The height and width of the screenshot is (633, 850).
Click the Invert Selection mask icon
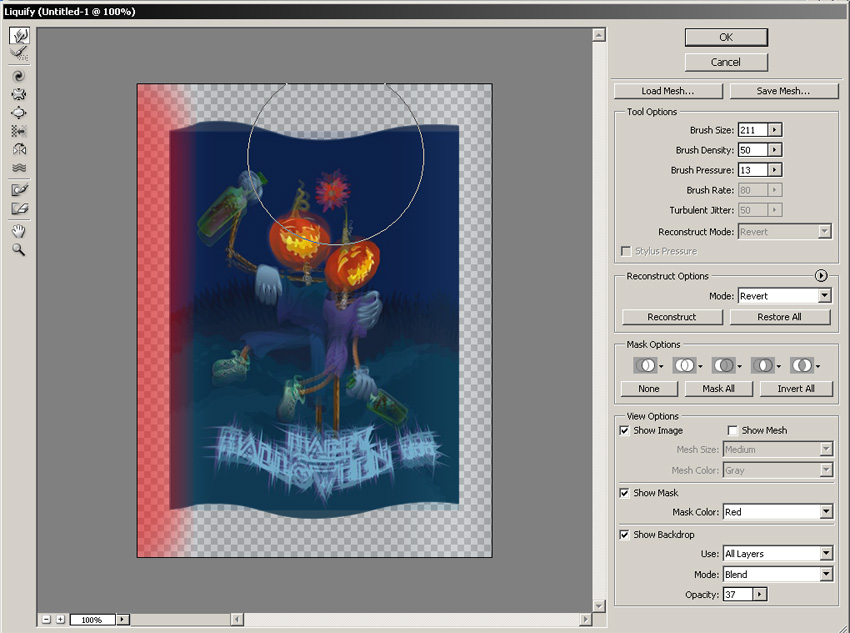[x=804, y=365]
